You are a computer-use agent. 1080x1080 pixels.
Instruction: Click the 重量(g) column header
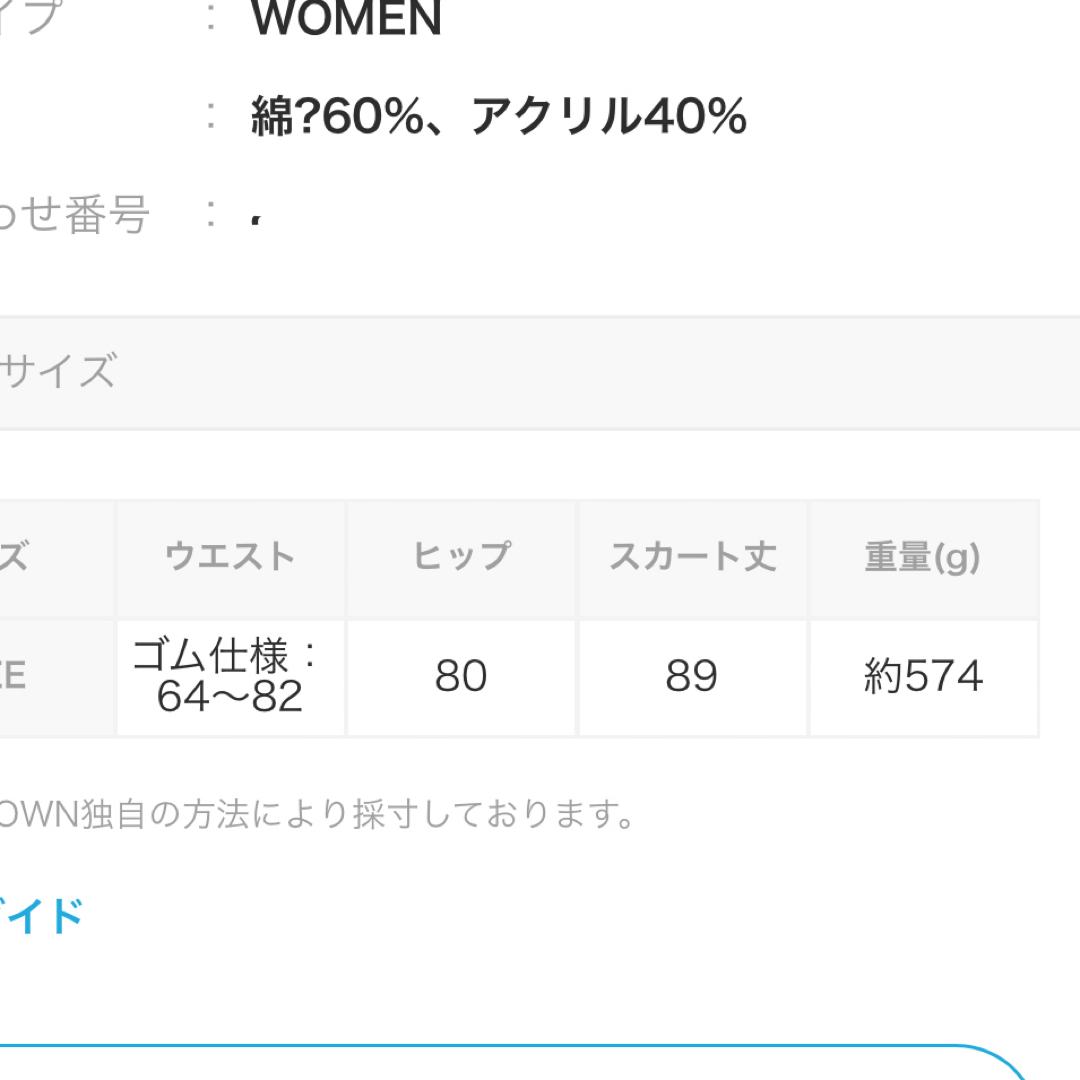924,558
